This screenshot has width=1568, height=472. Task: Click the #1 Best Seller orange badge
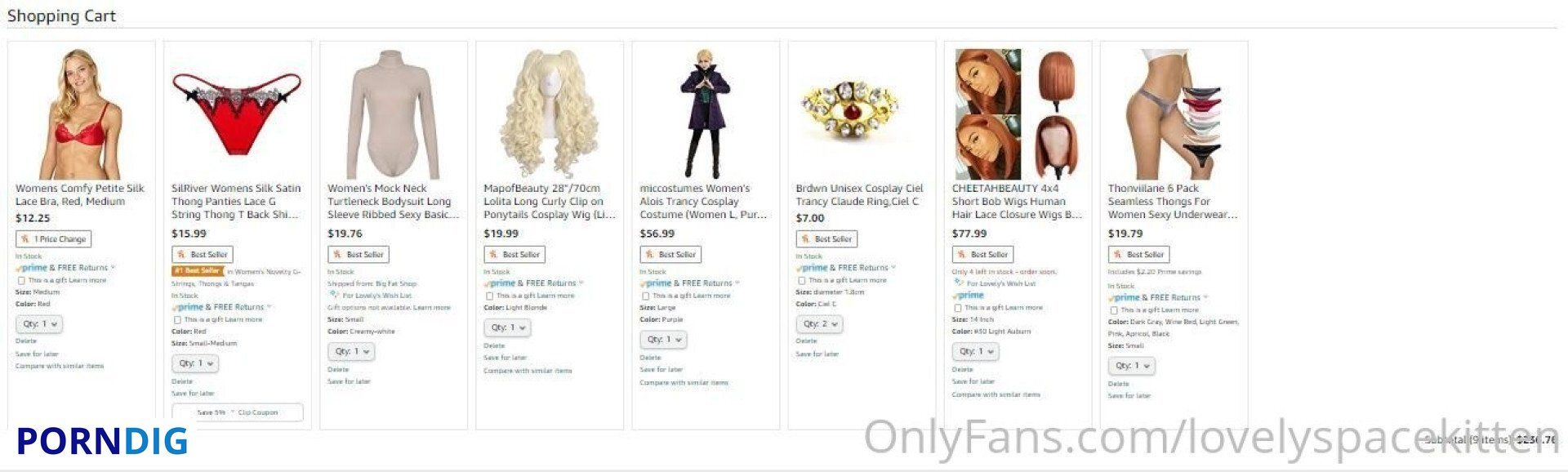point(197,271)
